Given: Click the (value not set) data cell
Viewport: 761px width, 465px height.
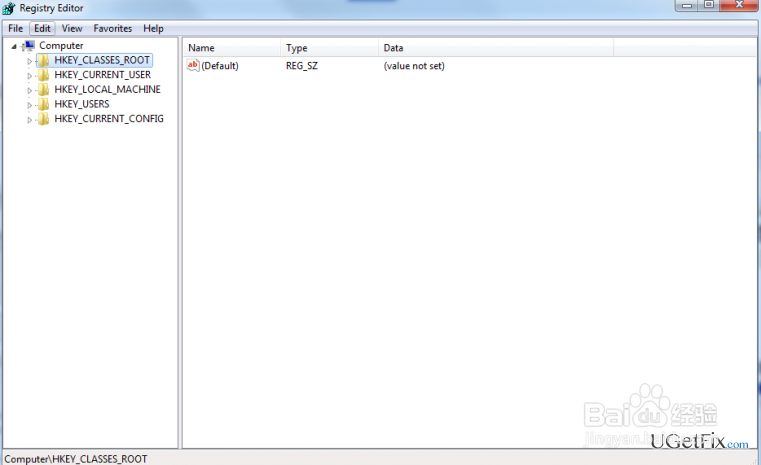Looking at the screenshot, I should [x=414, y=66].
